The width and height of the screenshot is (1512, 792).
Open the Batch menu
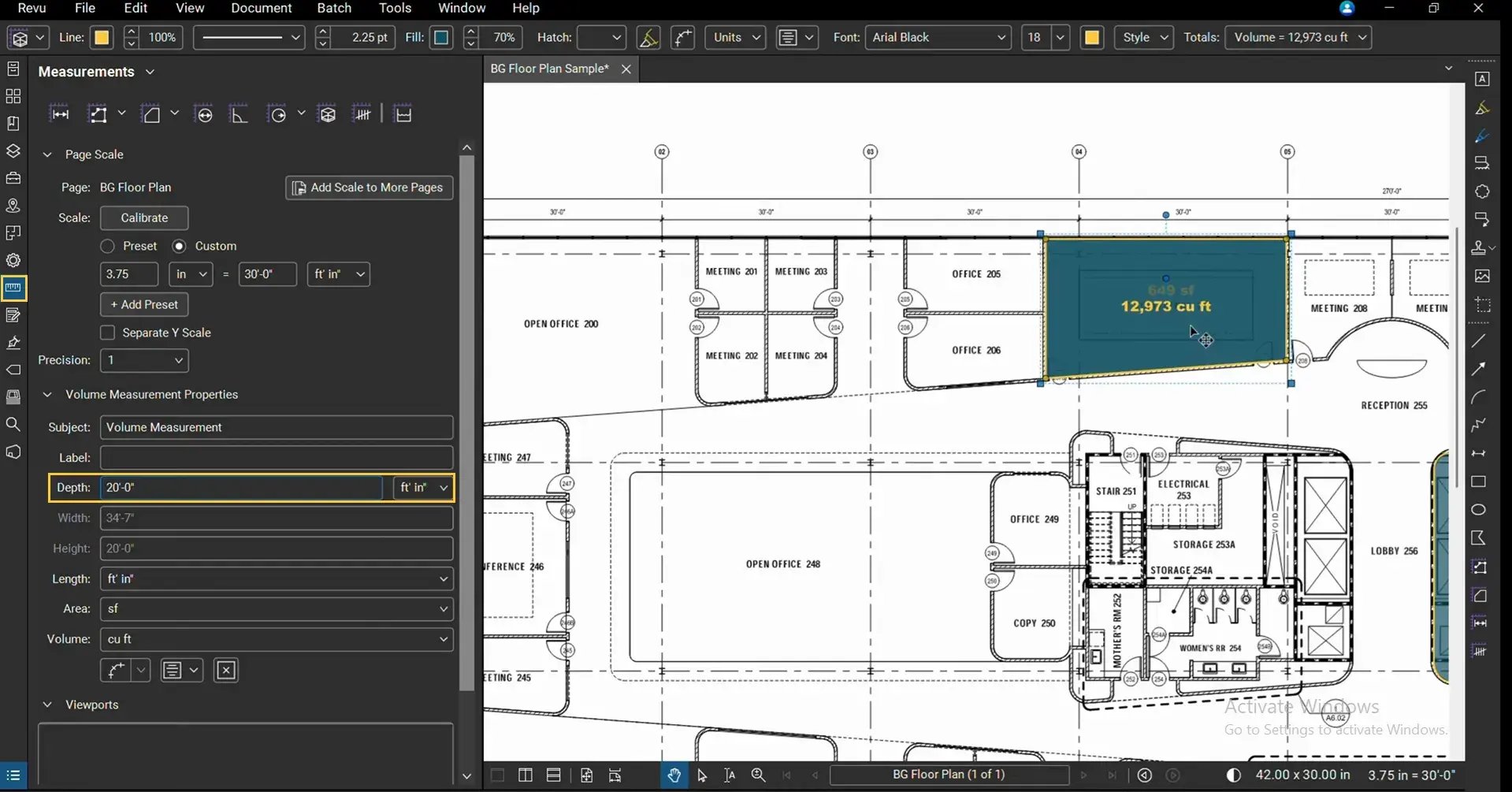(334, 8)
